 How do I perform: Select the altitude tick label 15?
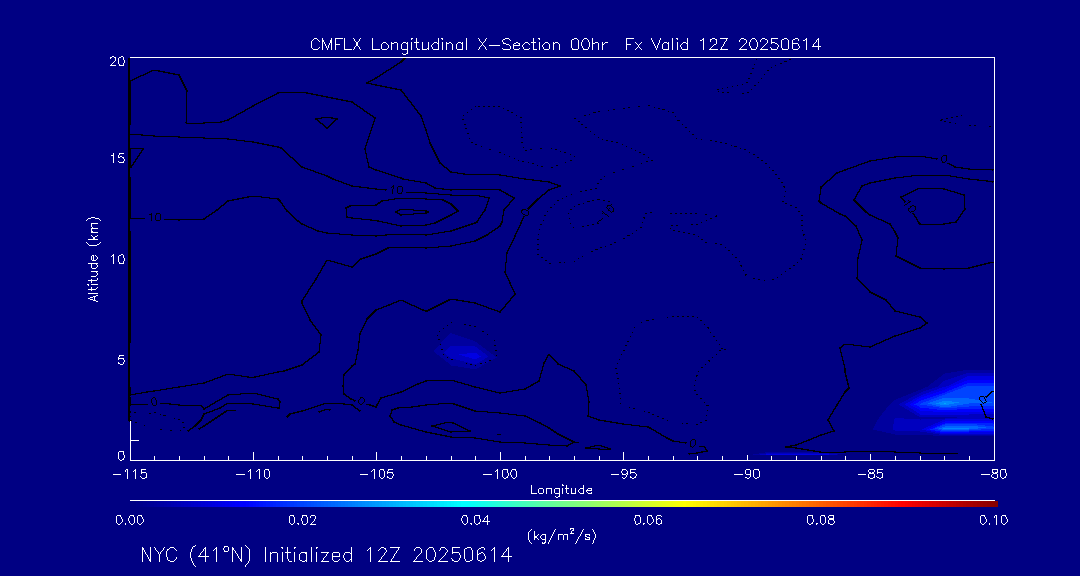[116, 158]
